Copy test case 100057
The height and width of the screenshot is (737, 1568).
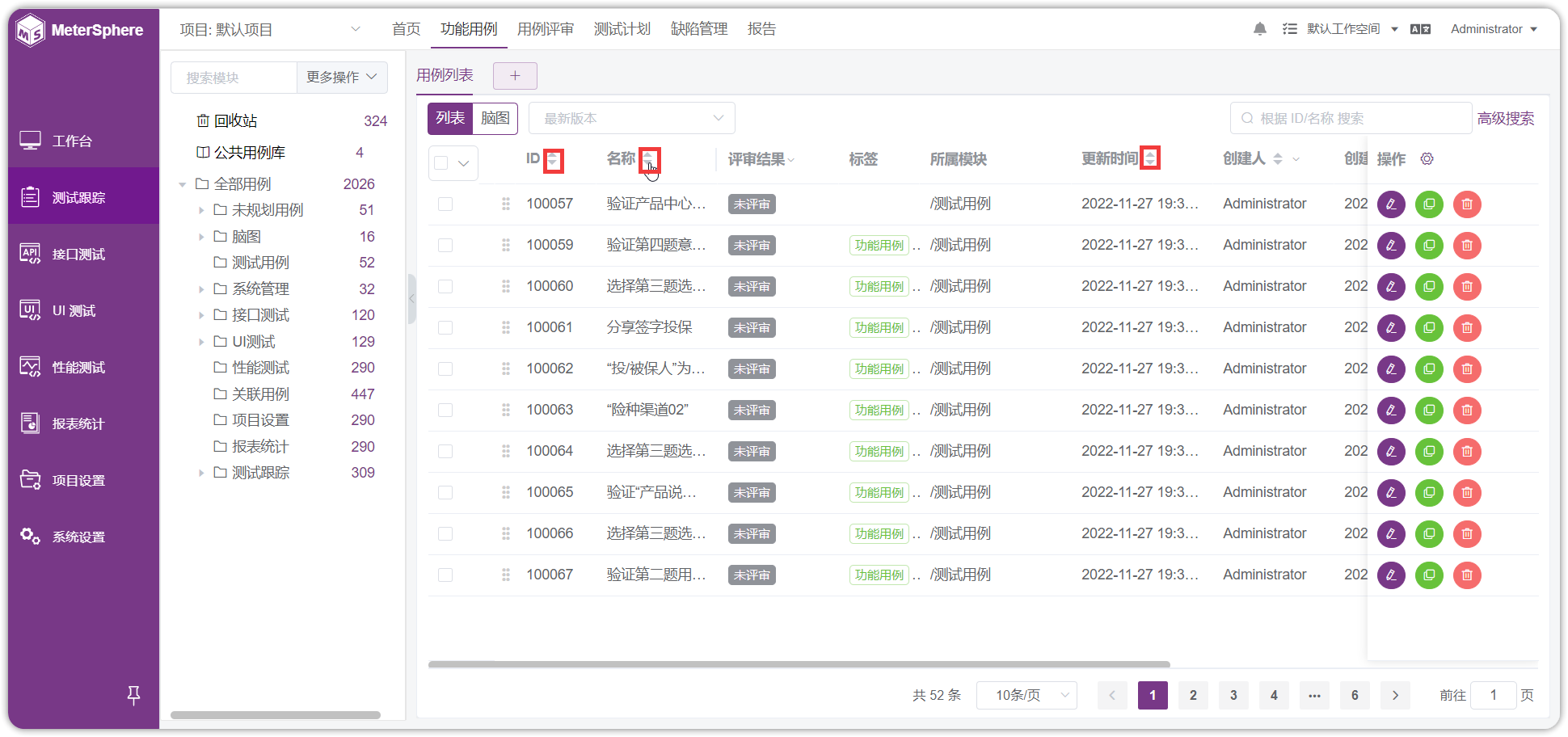coord(1429,204)
